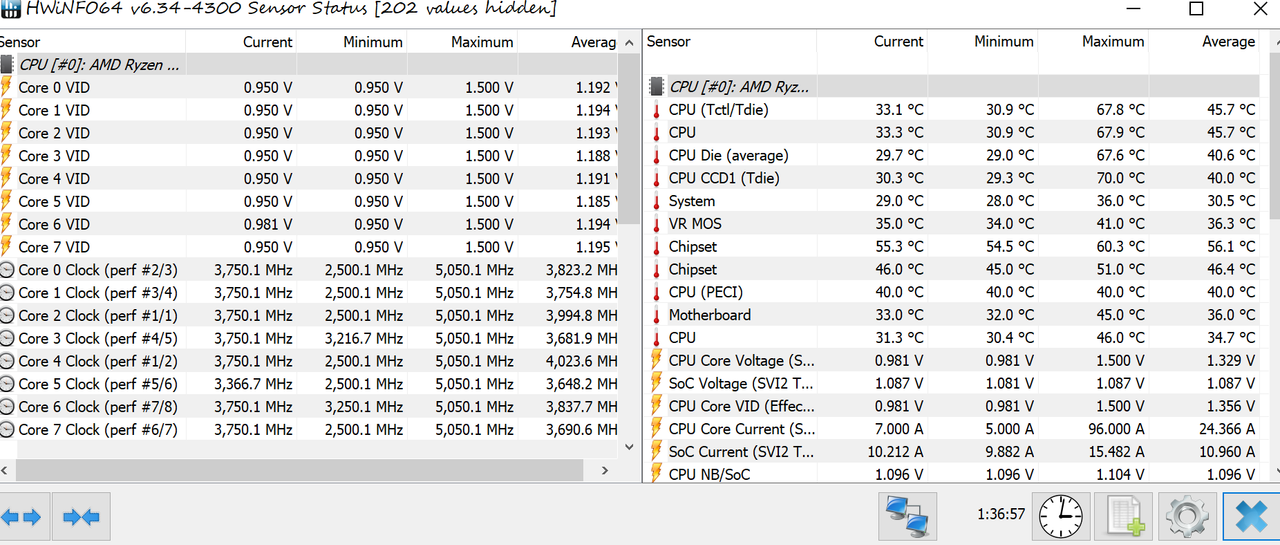Select the CPU Core Voltage row
The width and height of the screenshot is (1280, 545).
coord(954,361)
